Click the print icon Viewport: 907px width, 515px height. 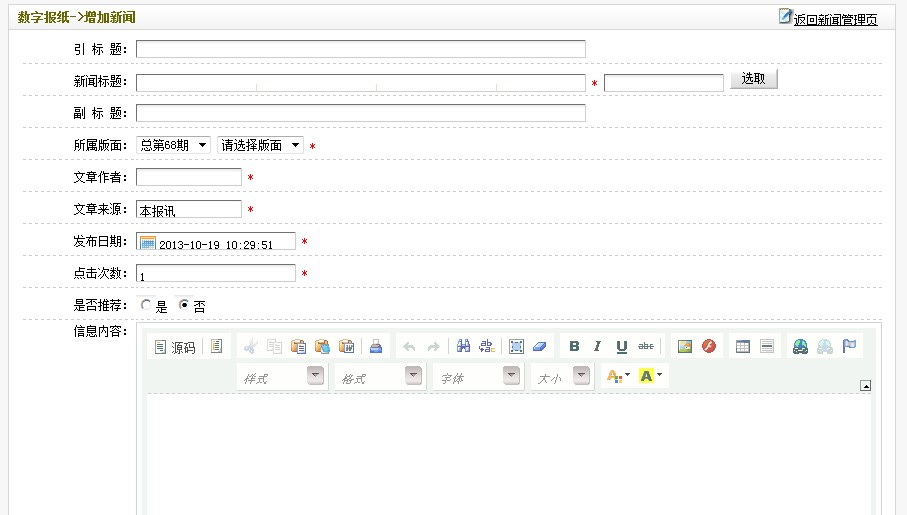376,347
